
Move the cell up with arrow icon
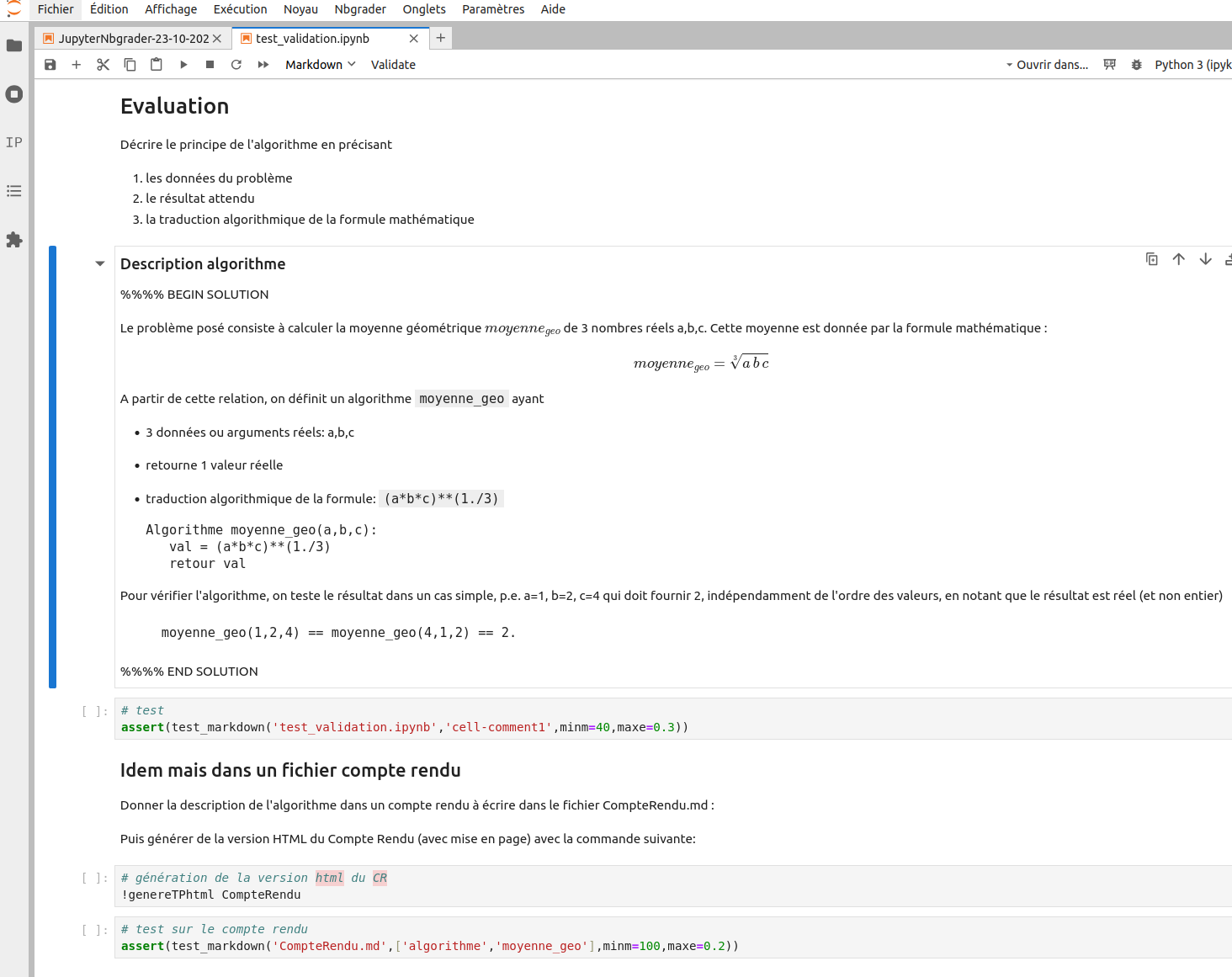pos(1178,259)
